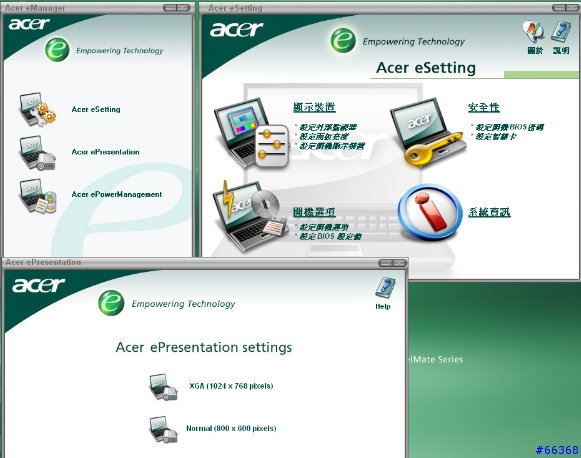
Task: Click the display device laptop-with-sliders icon
Action: [252, 133]
